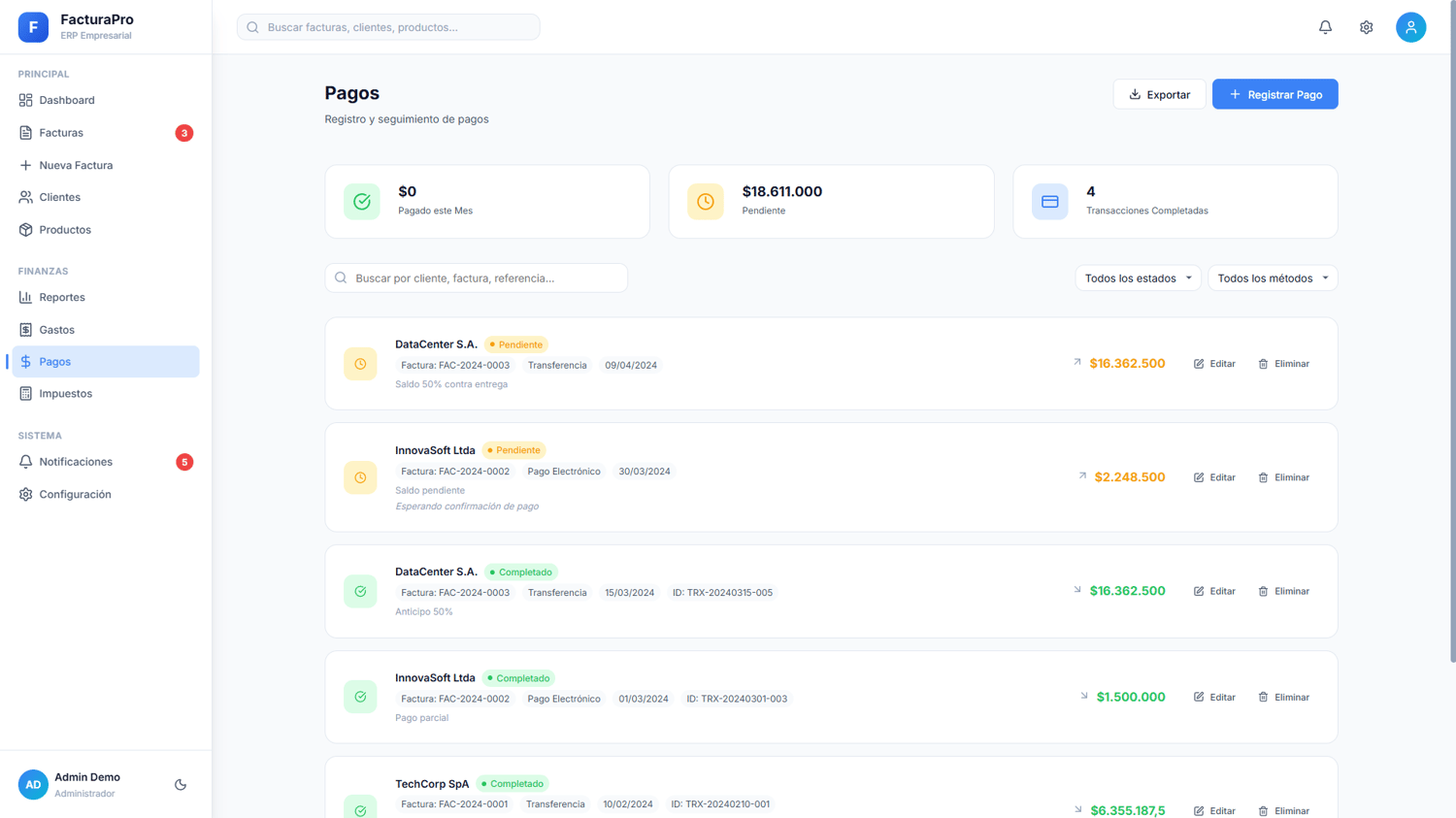This screenshot has width=1456, height=818.
Task: Select Nueva Factura in sidebar
Action: [106, 165]
